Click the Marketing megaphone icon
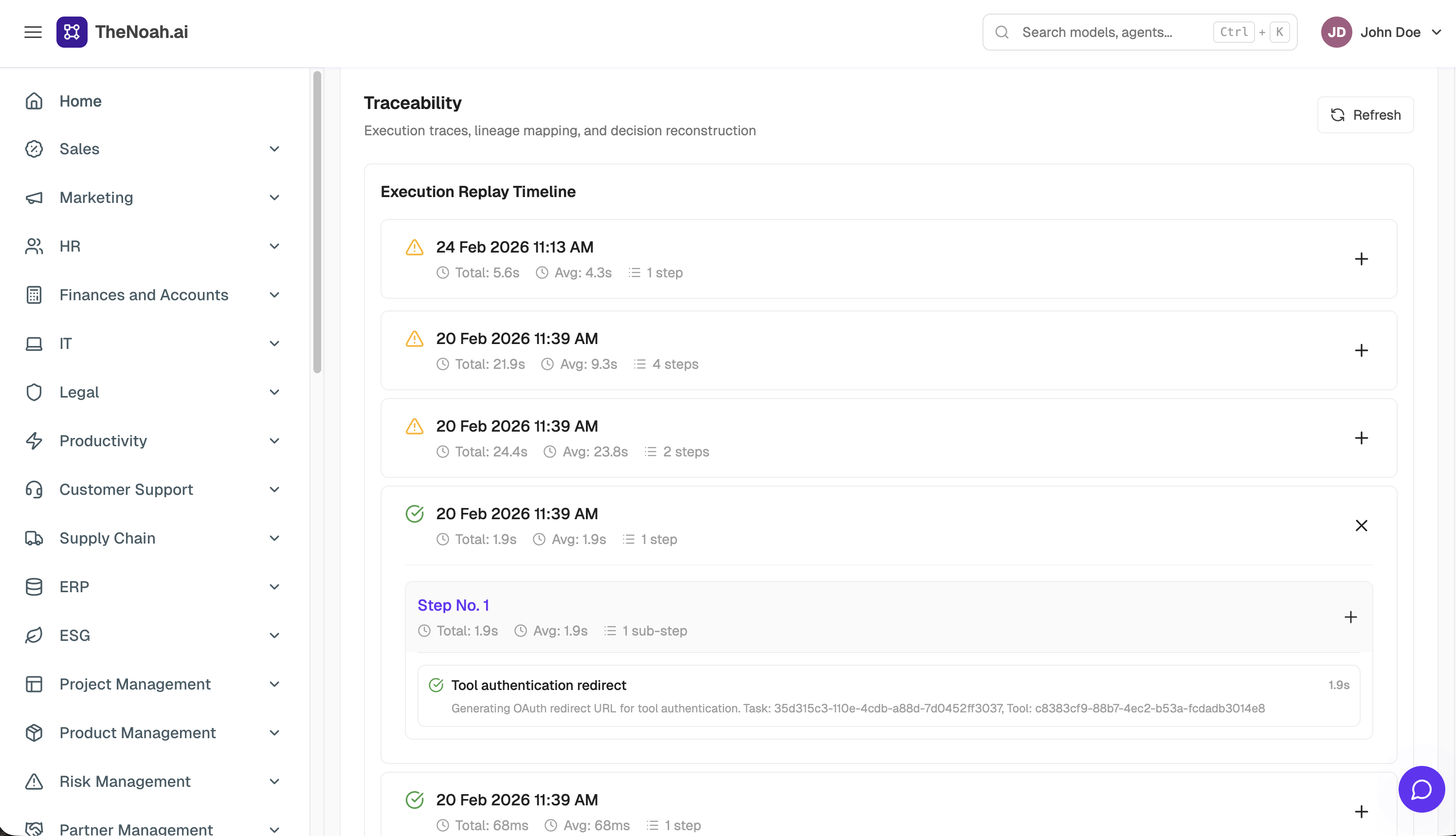1456x836 pixels. click(x=34, y=198)
